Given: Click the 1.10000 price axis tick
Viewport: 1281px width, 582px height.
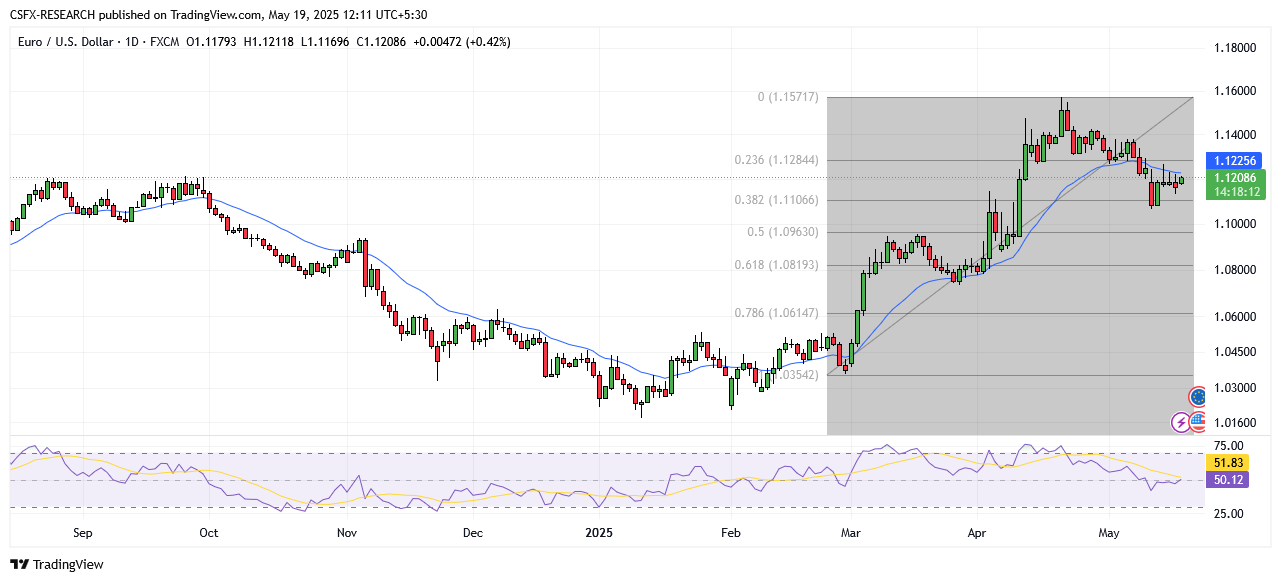Looking at the screenshot, I should 1235,224.
